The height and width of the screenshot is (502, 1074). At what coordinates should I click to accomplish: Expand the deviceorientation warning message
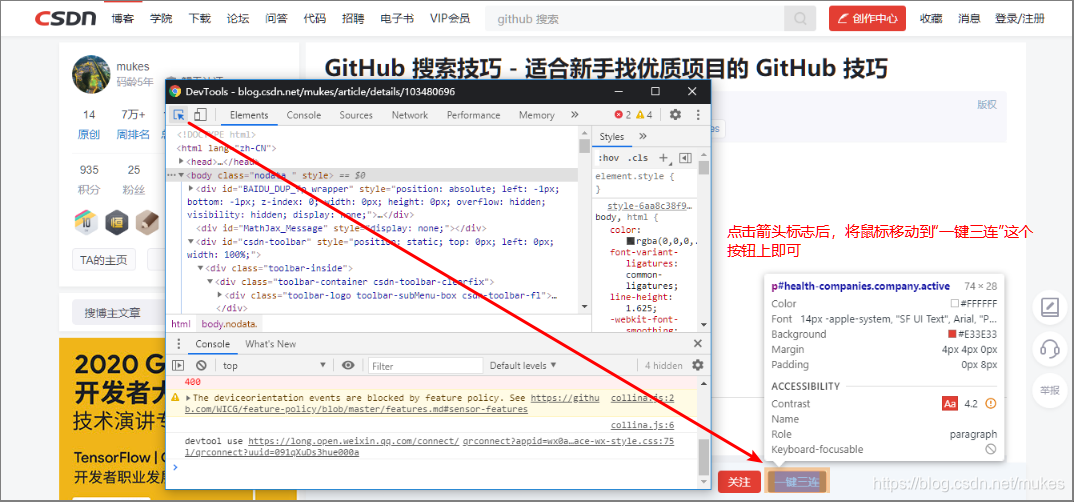(x=189, y=397)
